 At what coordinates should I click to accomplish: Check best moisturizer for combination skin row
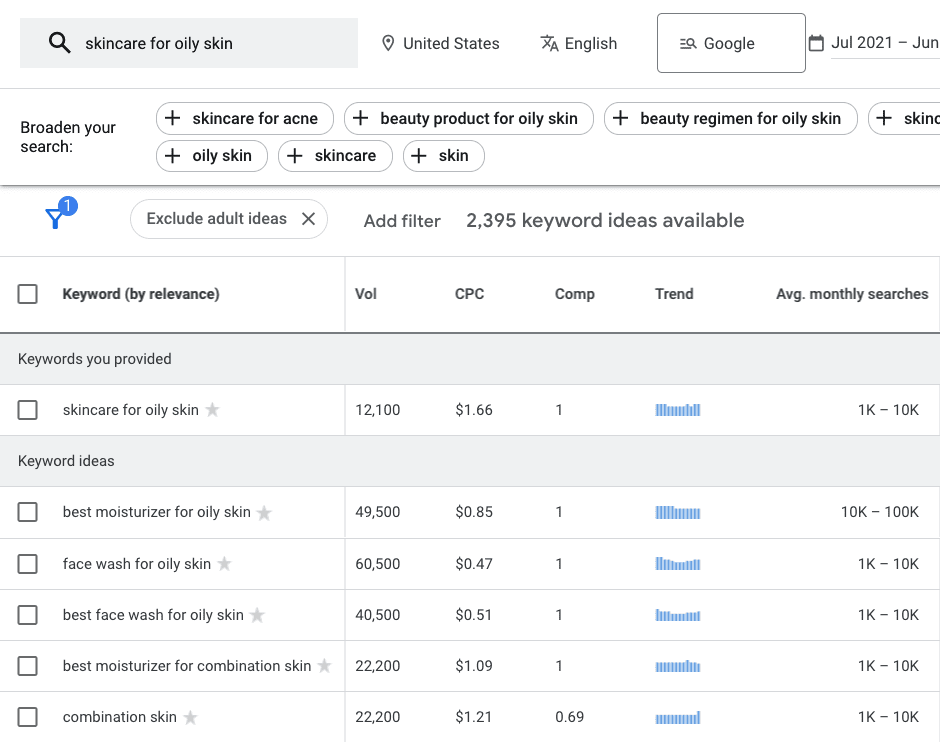point(28,666)
